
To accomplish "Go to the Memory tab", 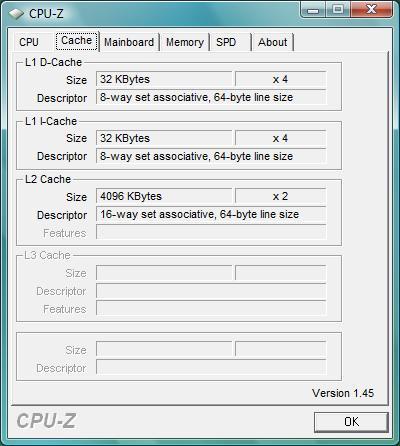I will [x=185, y=42].
